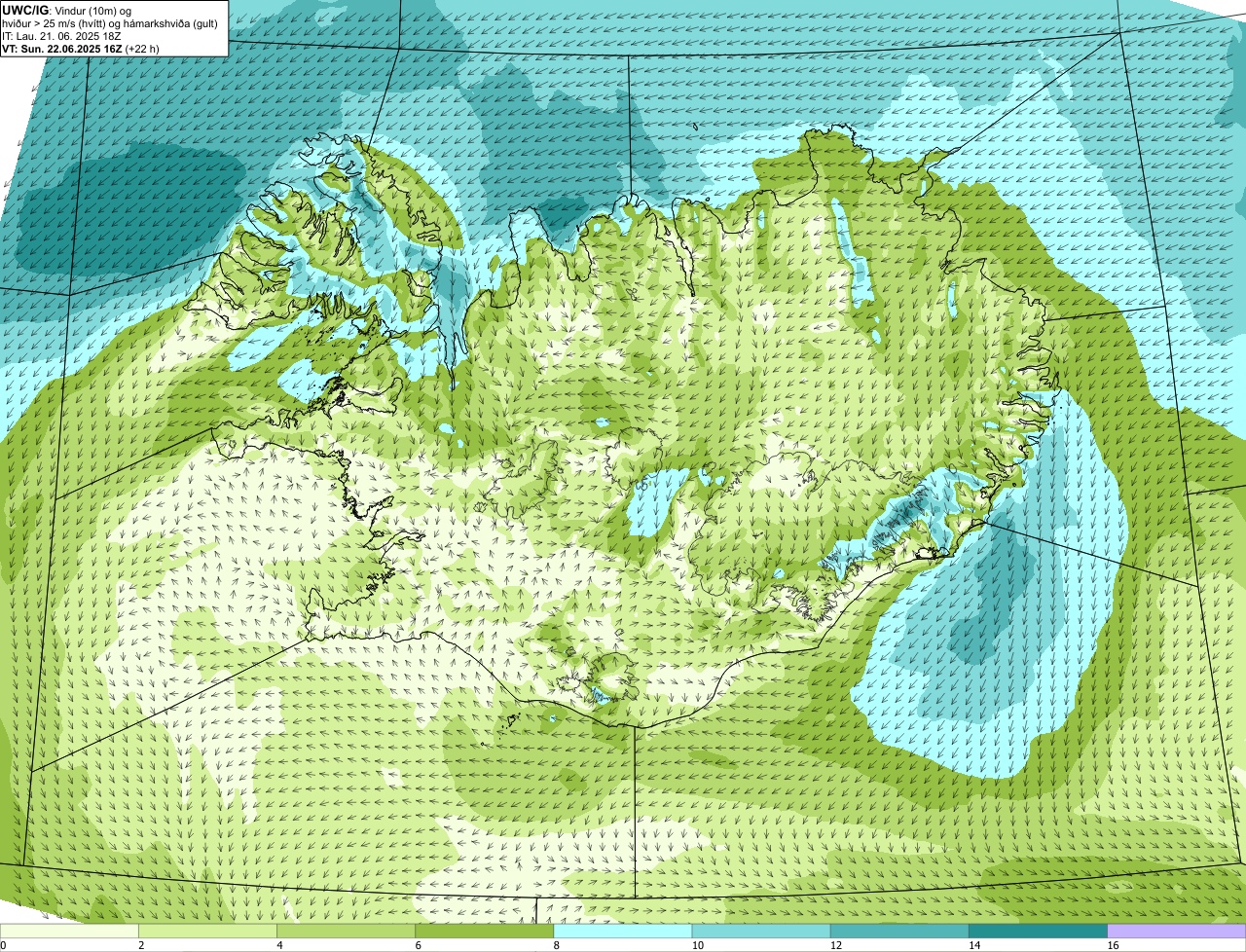
Task: Select the 0–2 m/s palest color bar segment
Action: click(70, 932)
